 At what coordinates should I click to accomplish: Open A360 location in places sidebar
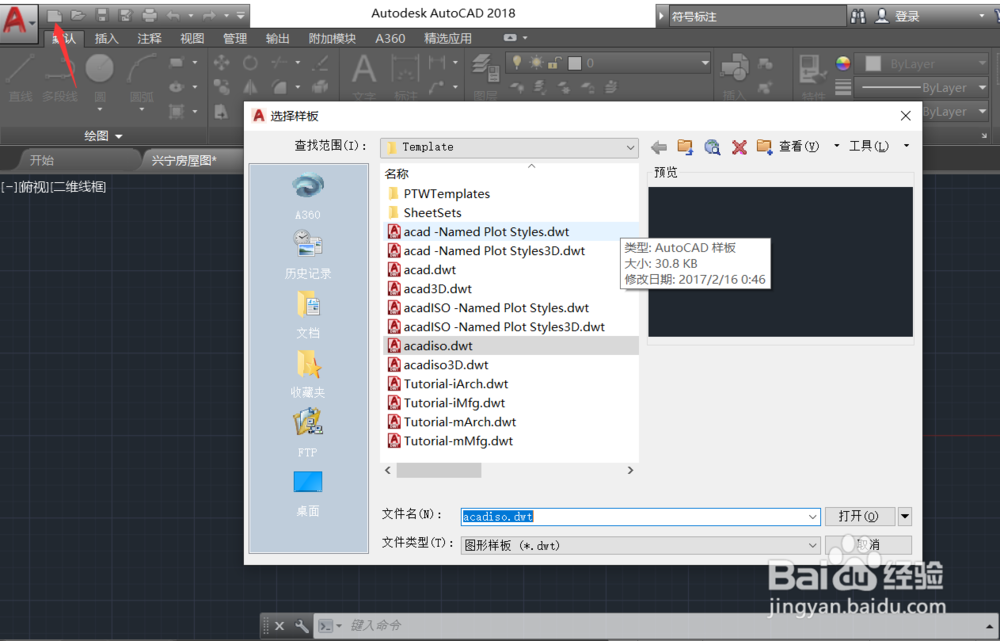coord(308,196)
